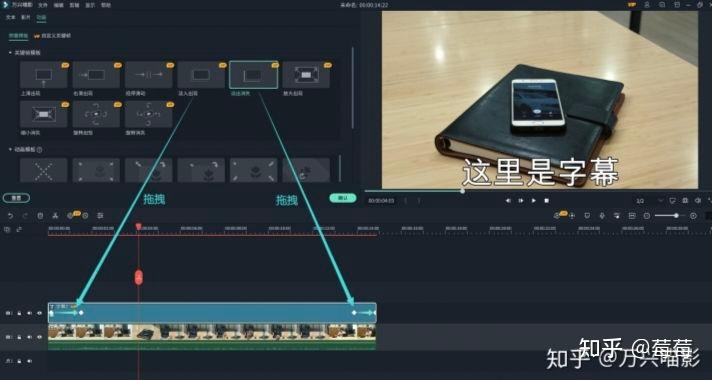The image size is (712, 380).
Task: Select the 旋转出现 keyframe template
Action: 96,114
